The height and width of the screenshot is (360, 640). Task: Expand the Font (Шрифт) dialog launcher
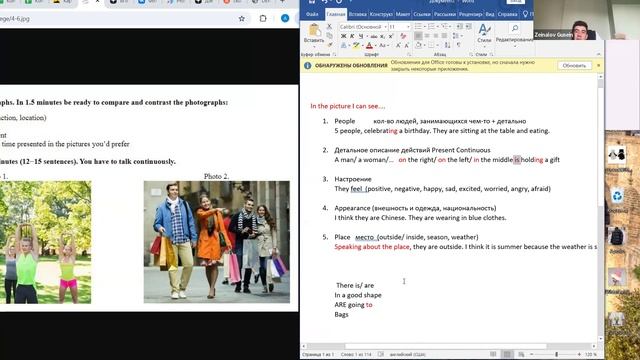click(409, 54)
